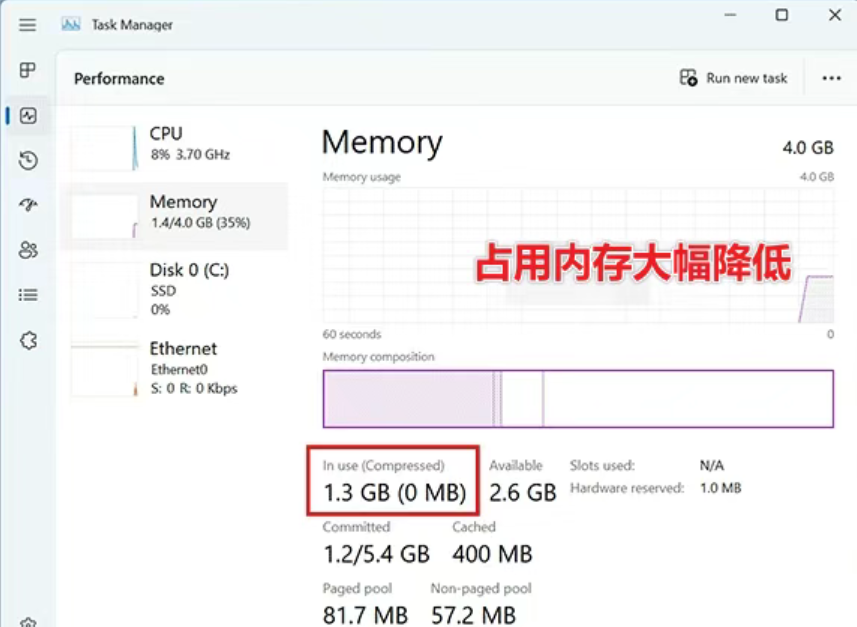Click the Run new task button
The height and width of the screenshot is (627, 857).
click(734, 78)
